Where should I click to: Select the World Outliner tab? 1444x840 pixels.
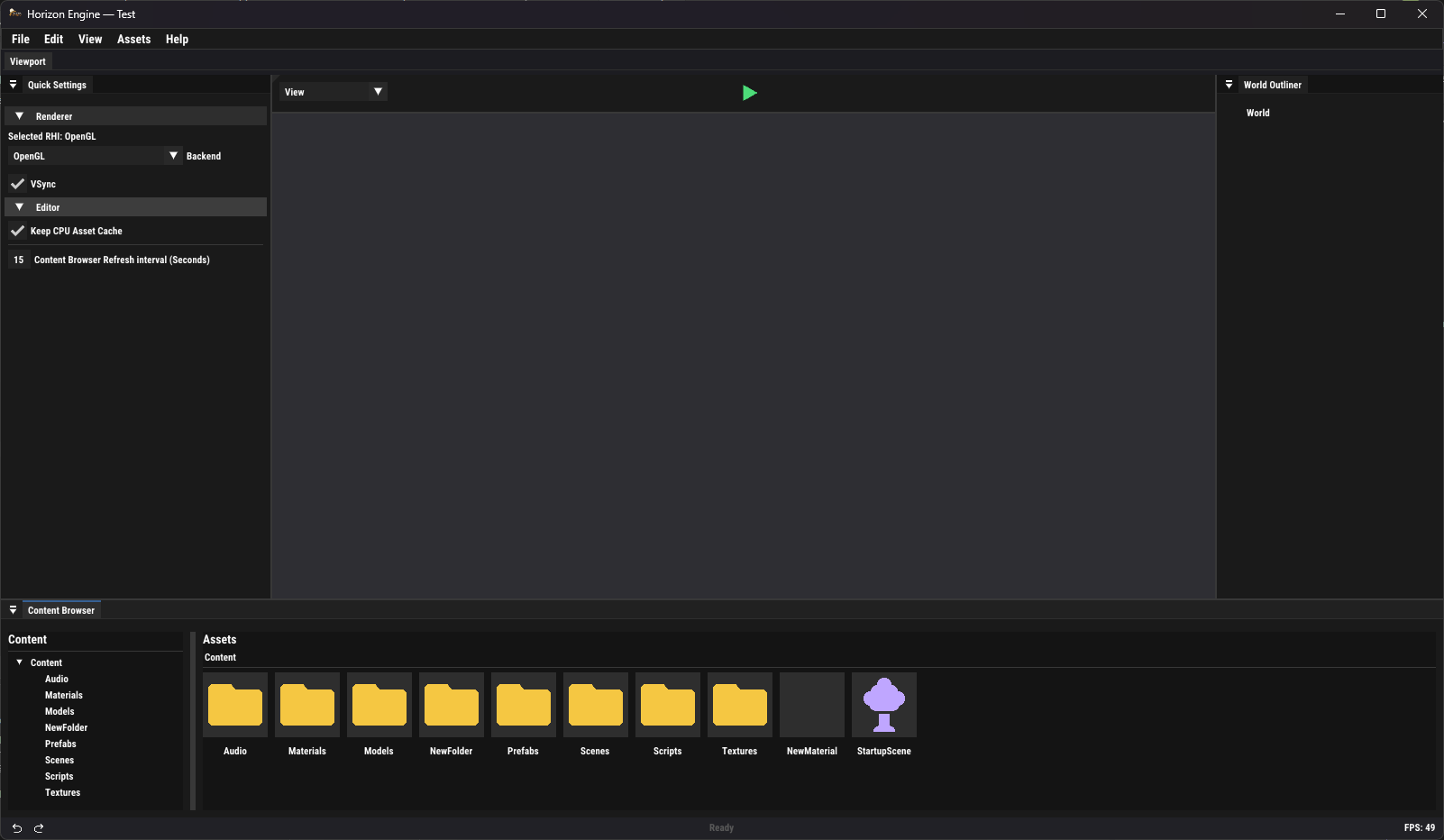point(1272,85)
